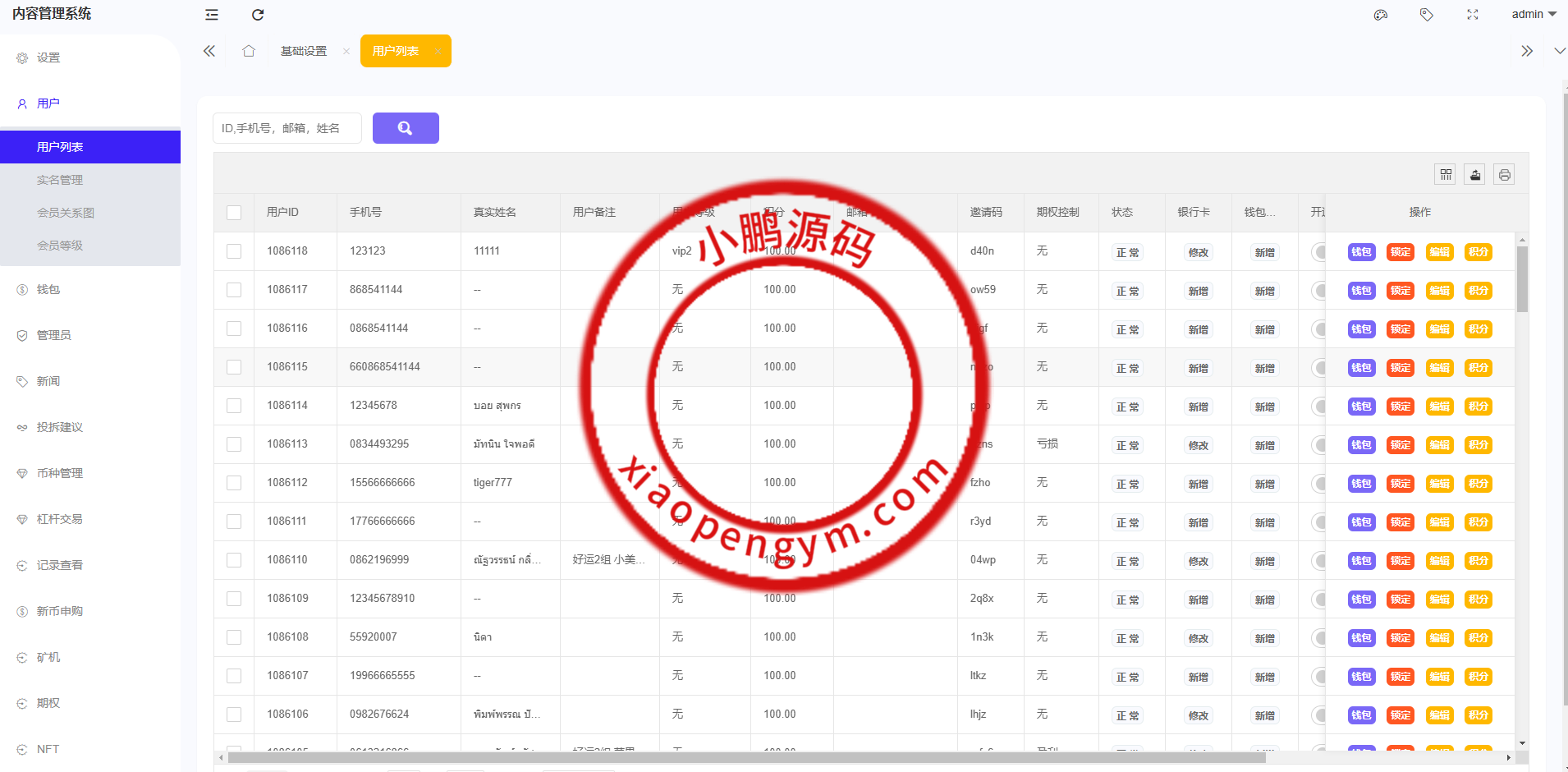Collapse the sidebar with the menu fold icon
Viewport: 1568px width, 772px height.
(212, 15)
